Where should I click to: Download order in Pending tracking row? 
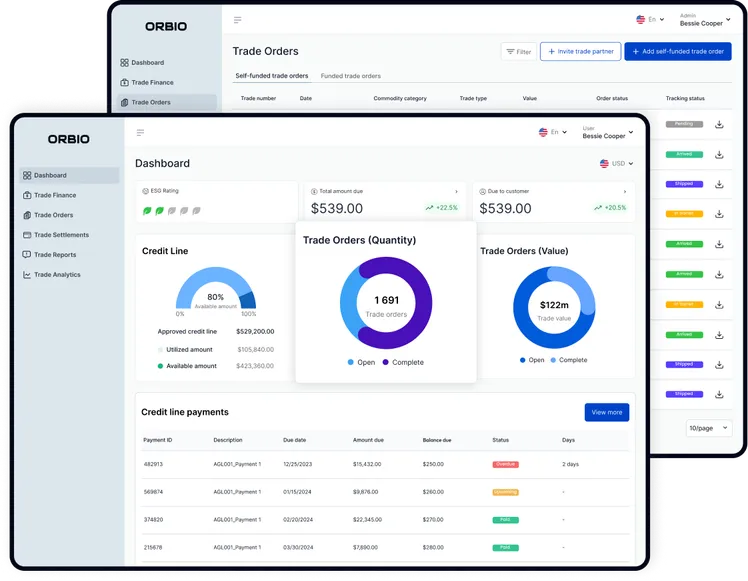coord(719,124)
